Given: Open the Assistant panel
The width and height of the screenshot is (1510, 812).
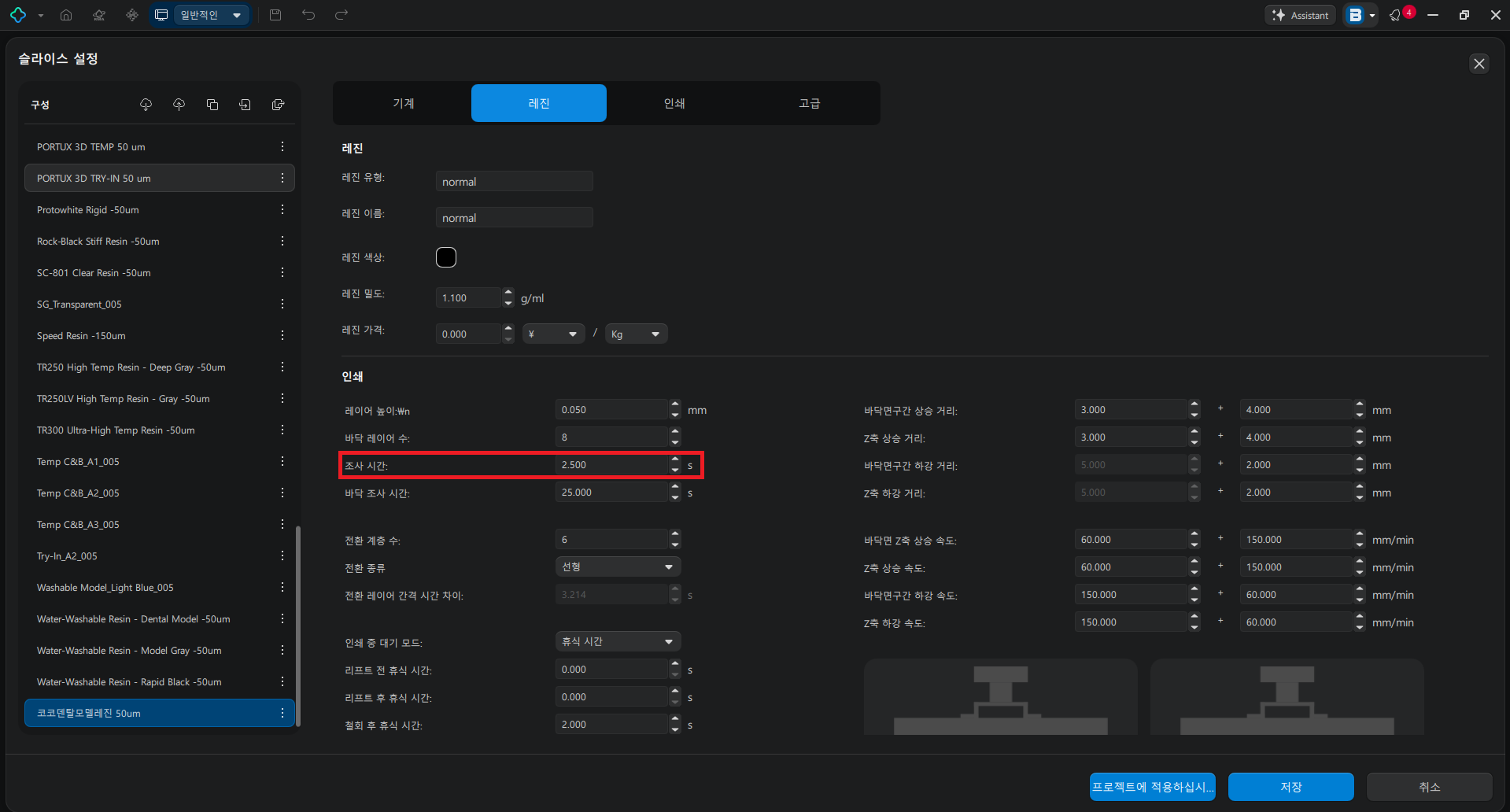Looking at the screenshot, I should click(x=1300, y=15).
